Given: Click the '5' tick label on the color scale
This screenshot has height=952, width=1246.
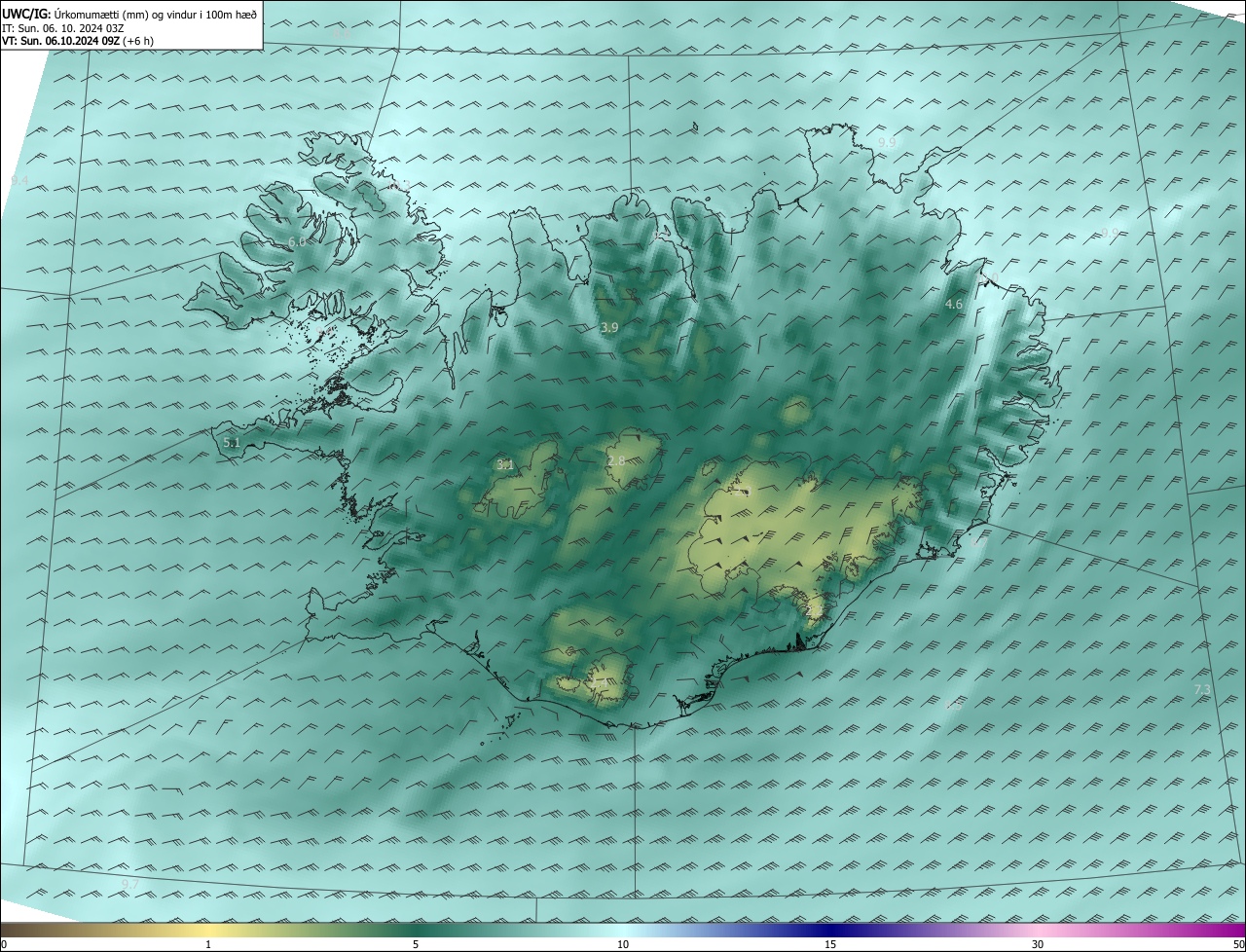Looking at the screenshot, I should 416,944.
